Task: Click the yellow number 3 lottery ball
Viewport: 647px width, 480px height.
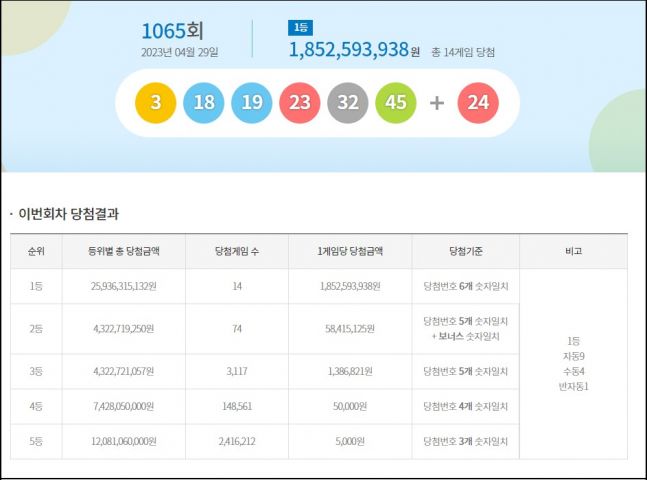Action: click(x=156, y=103)
